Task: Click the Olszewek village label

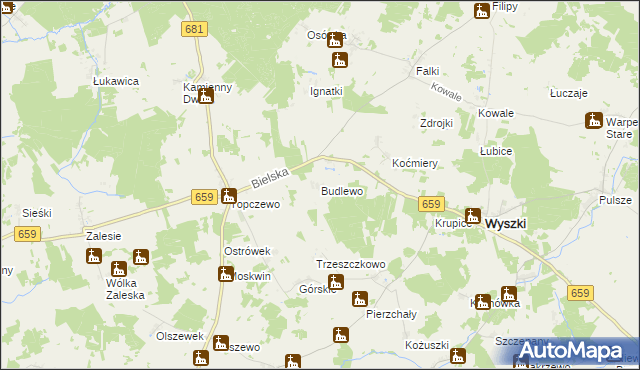Action: tap(180, 336)
